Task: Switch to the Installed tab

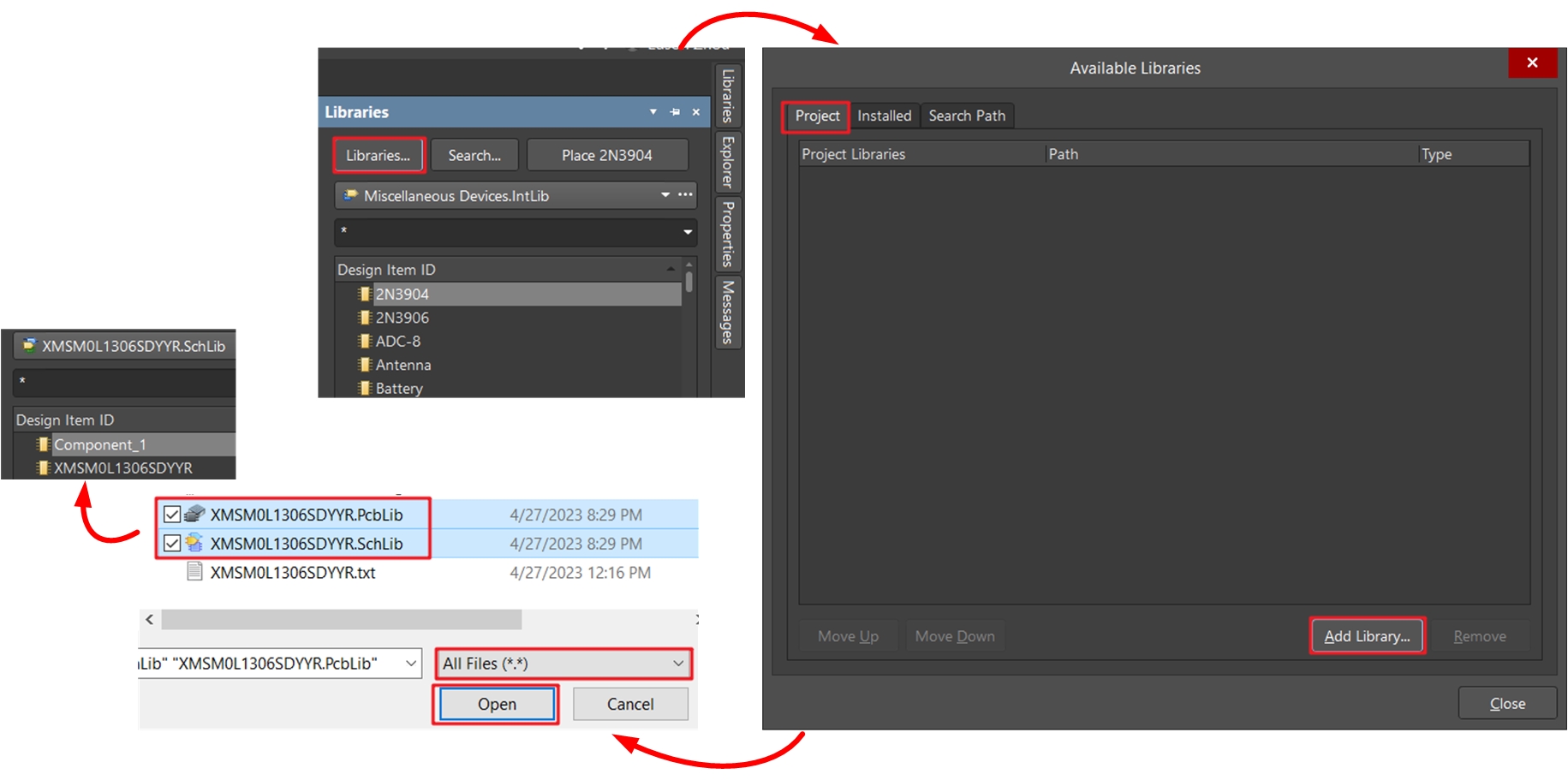Action: [x=884, y=116]
